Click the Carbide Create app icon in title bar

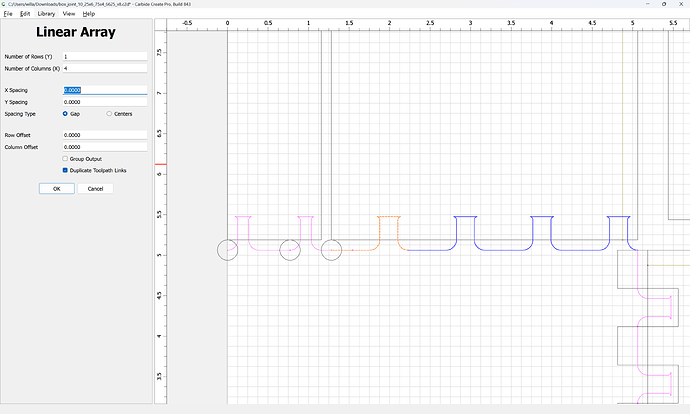click(4, 4)
